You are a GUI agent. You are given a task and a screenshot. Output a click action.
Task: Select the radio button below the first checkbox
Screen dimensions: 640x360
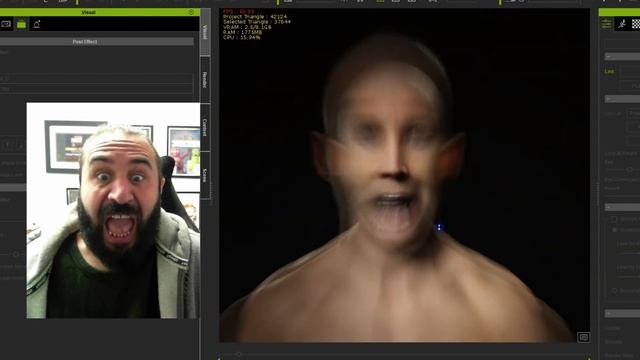pos(614,230)
